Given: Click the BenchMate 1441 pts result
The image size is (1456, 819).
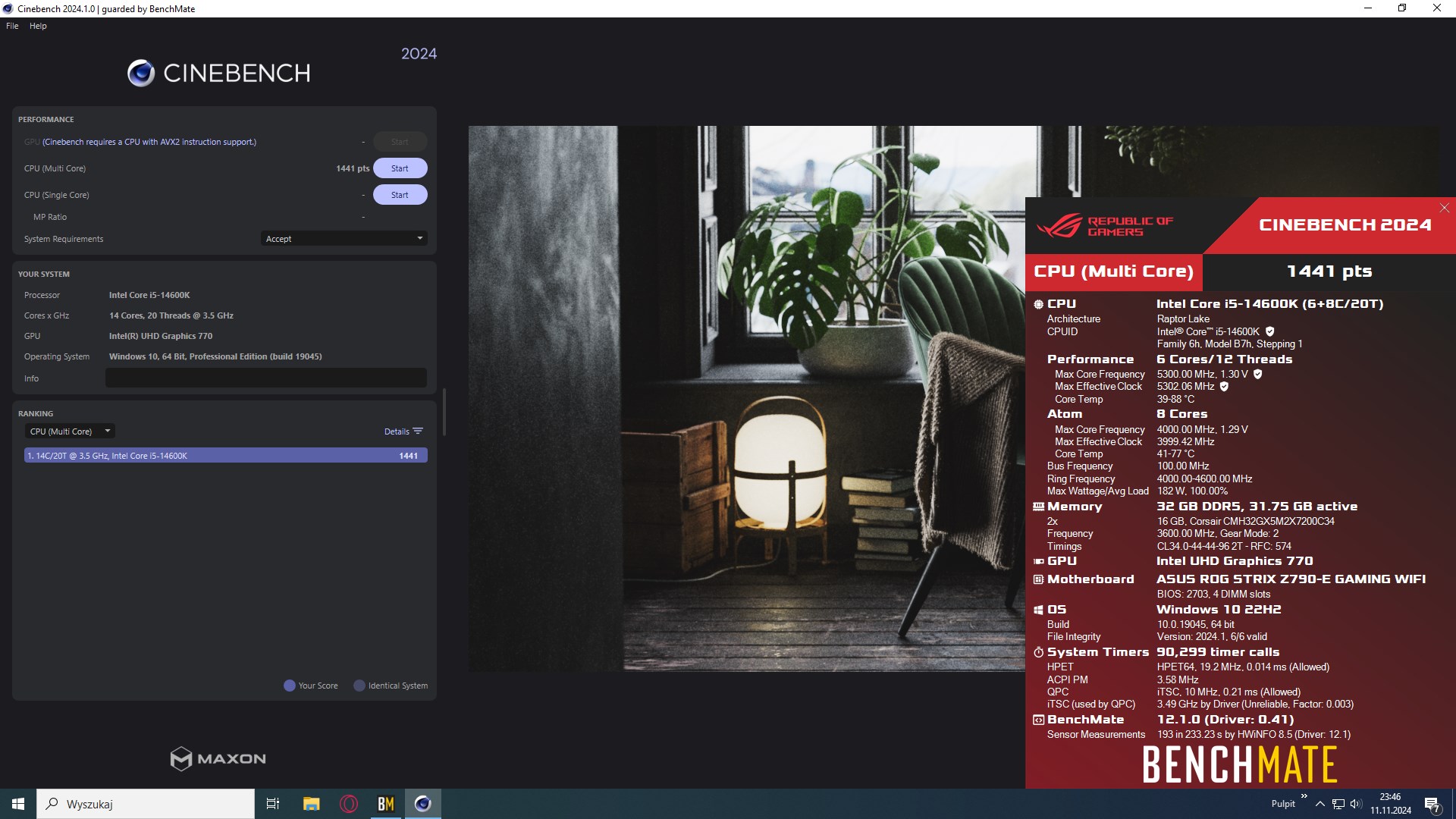Looking at the screenshot, I should pos(1329,271).
